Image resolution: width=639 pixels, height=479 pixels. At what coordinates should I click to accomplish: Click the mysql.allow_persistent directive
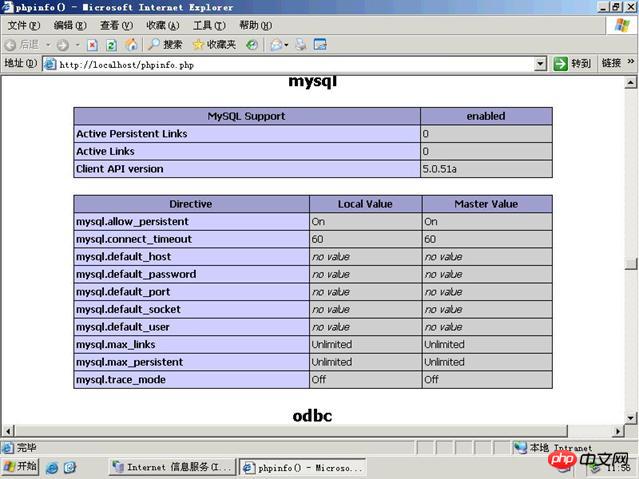click(x=132, y=221)
